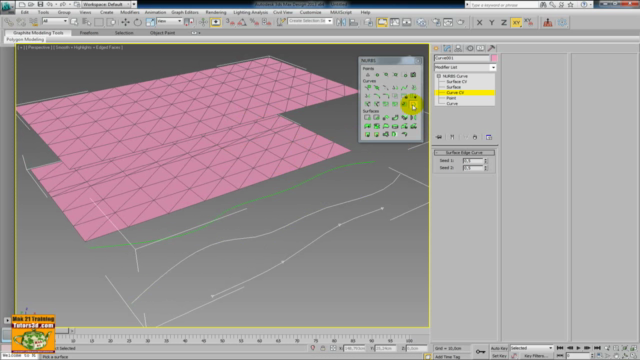Open the Rendering menu
This screenshot has width=640, height=360.
[x=216, y=13]
